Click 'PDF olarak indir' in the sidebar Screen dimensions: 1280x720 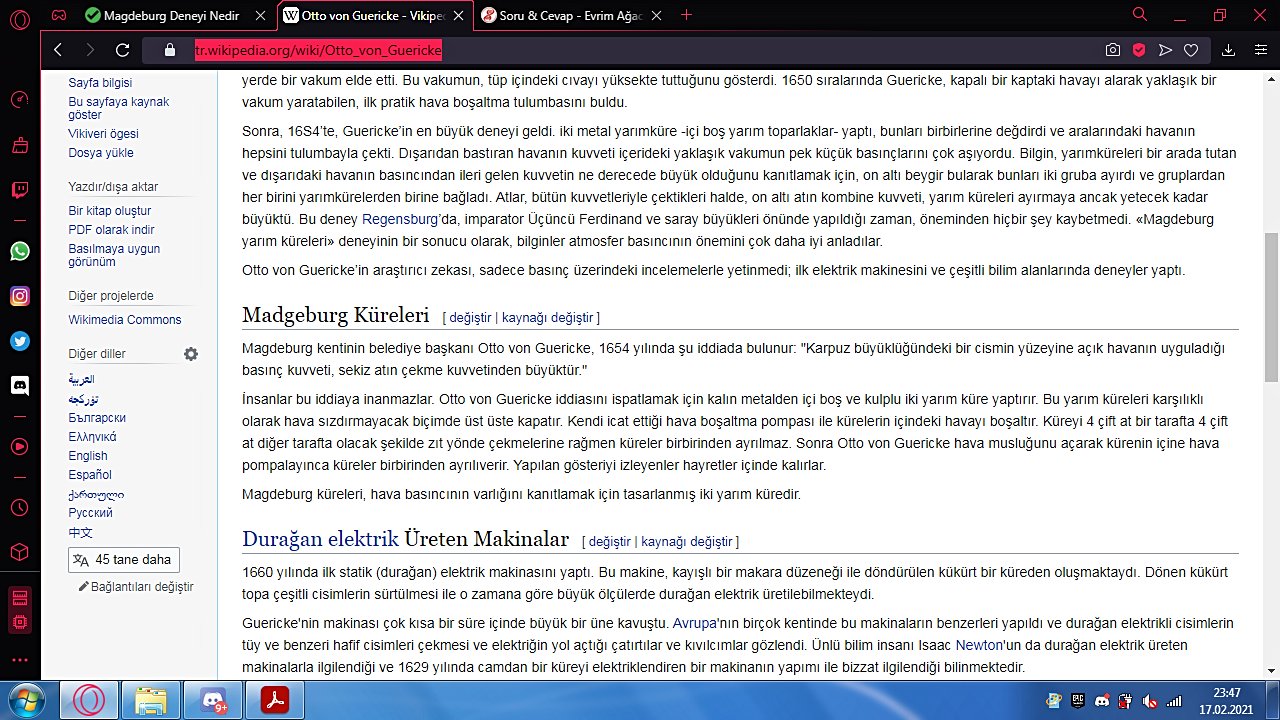point(110,230)
